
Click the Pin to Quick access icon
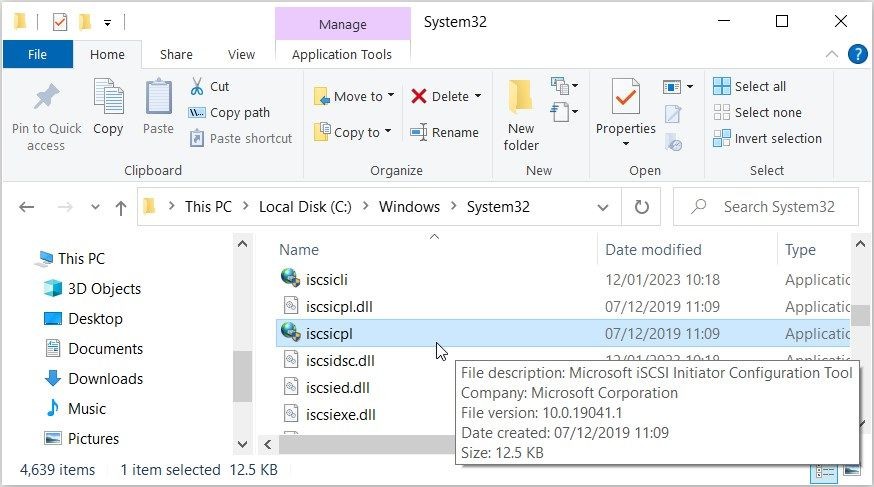(x=46, y=97)
